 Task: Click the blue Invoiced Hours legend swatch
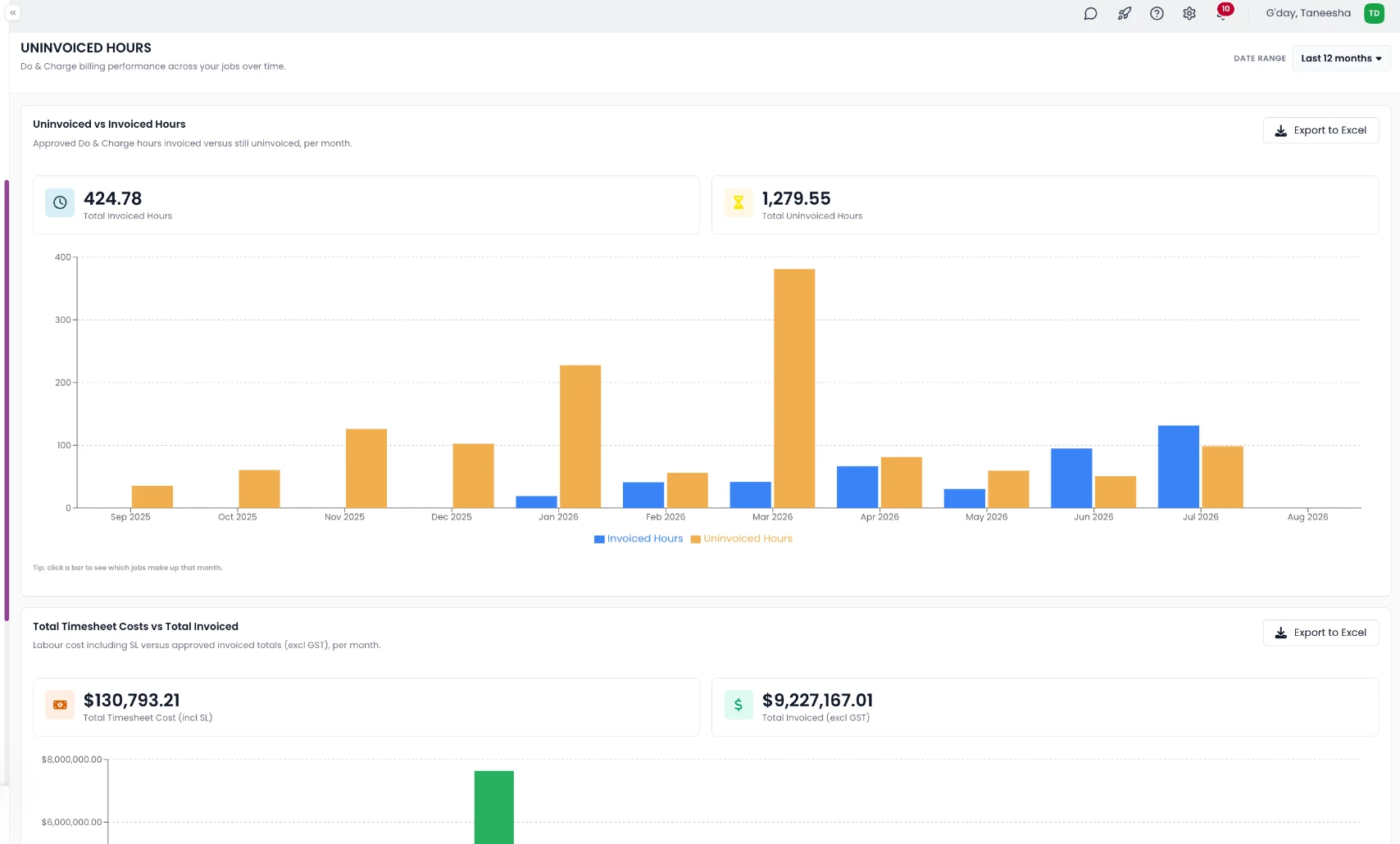pyautogui.click(x=599, y=539)
